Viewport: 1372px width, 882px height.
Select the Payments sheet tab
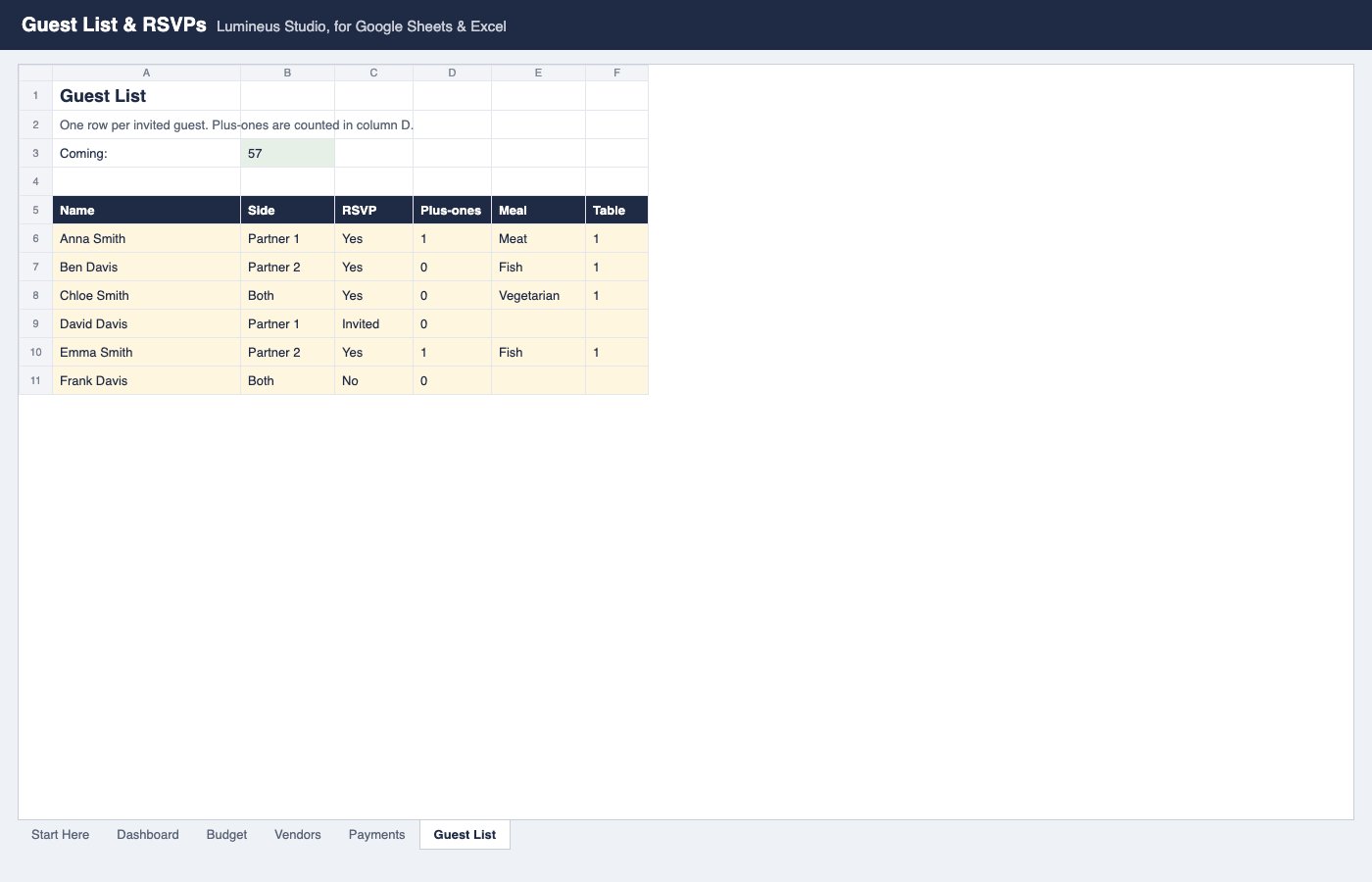[x=376, y=835]
